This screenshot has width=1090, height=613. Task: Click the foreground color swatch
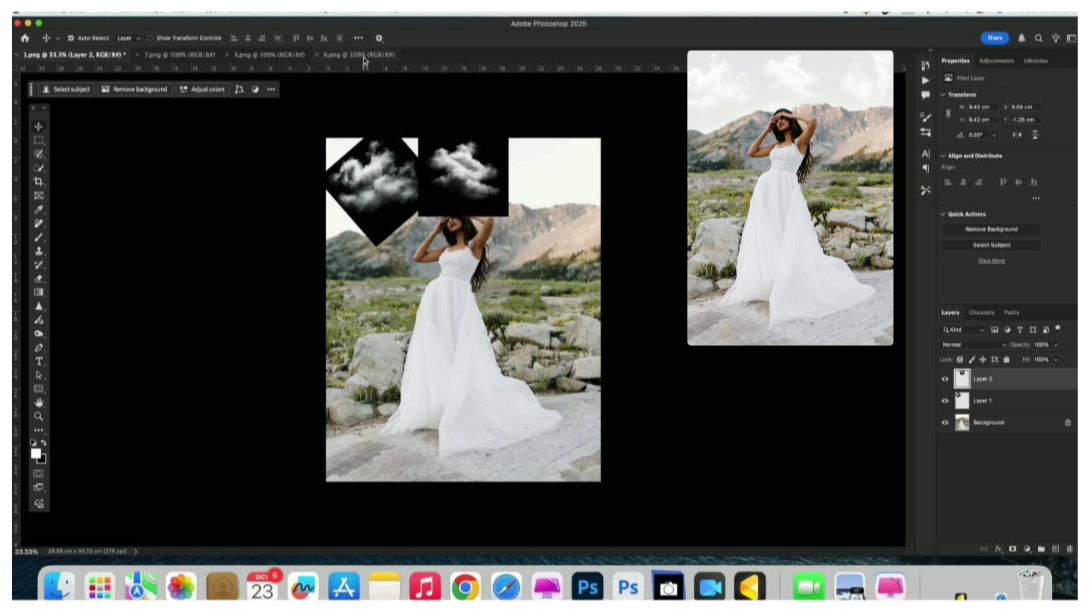(36, 453)
